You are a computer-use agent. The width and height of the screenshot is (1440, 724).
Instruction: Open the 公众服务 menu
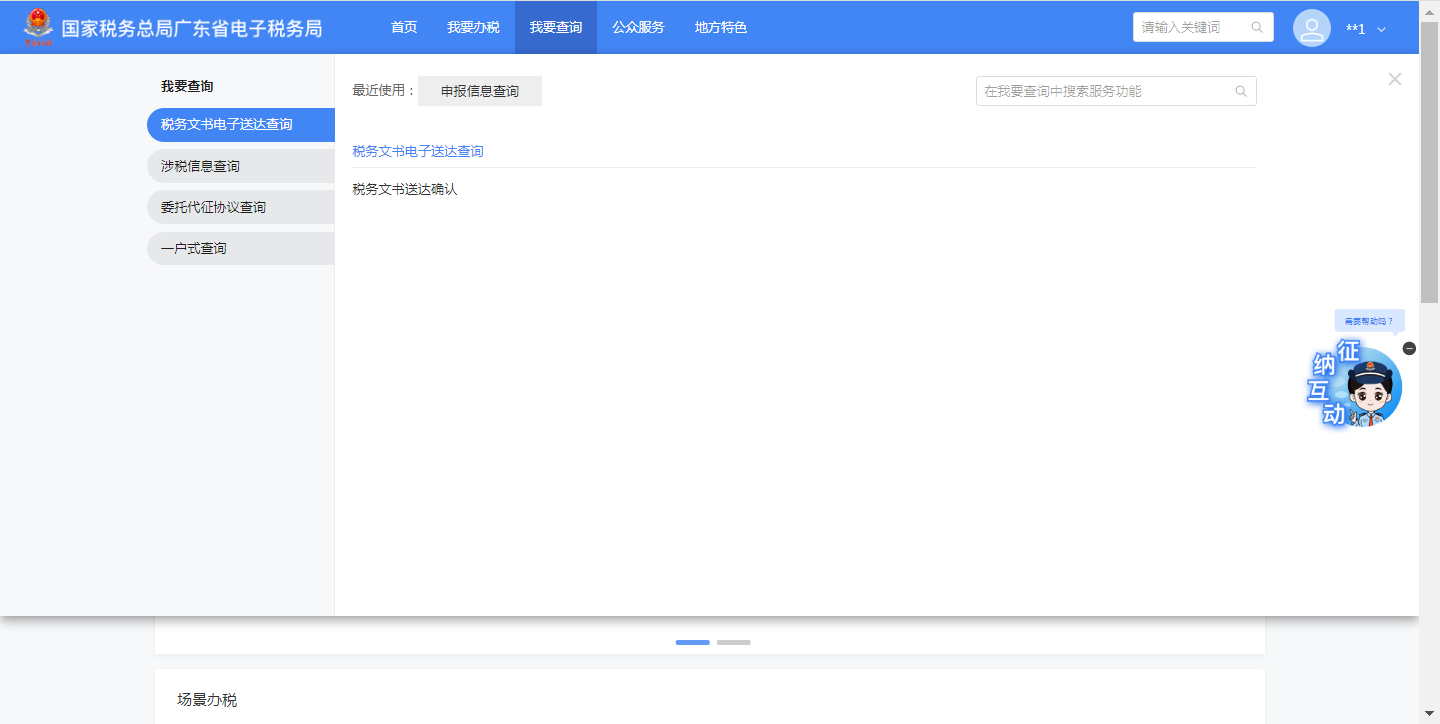638,28
